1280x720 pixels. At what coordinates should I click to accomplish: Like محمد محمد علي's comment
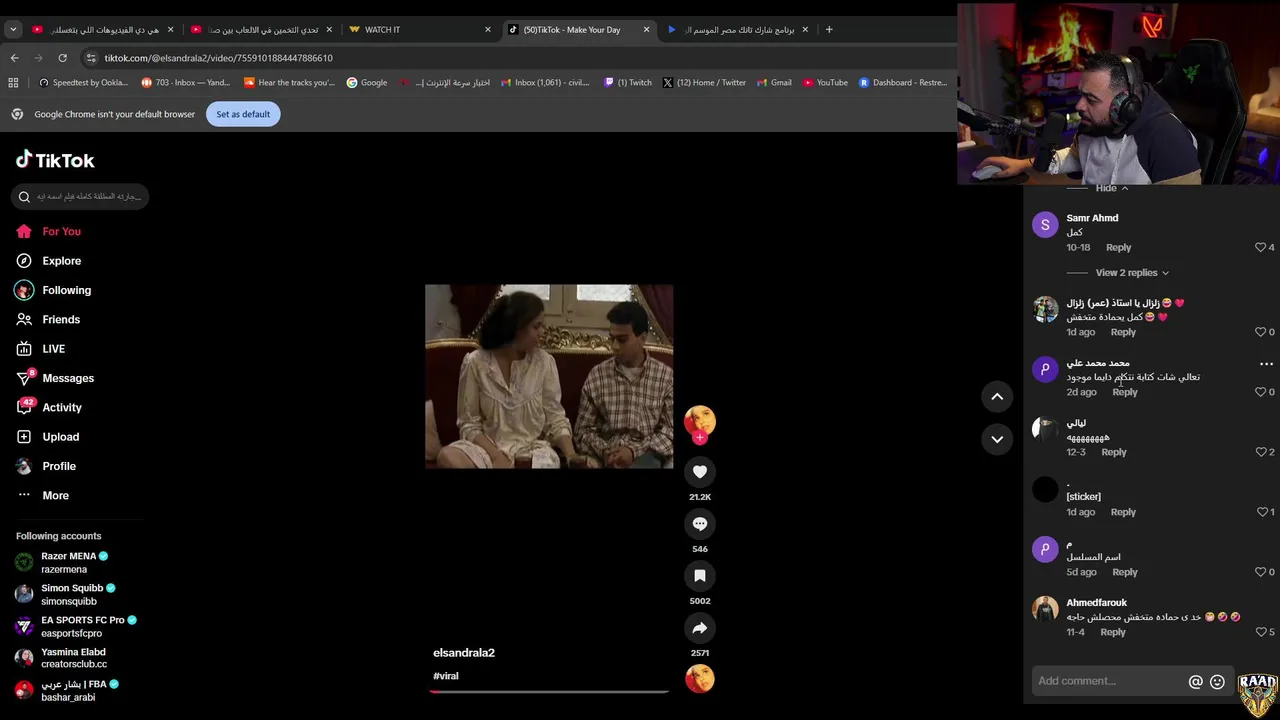point(1261,392)
